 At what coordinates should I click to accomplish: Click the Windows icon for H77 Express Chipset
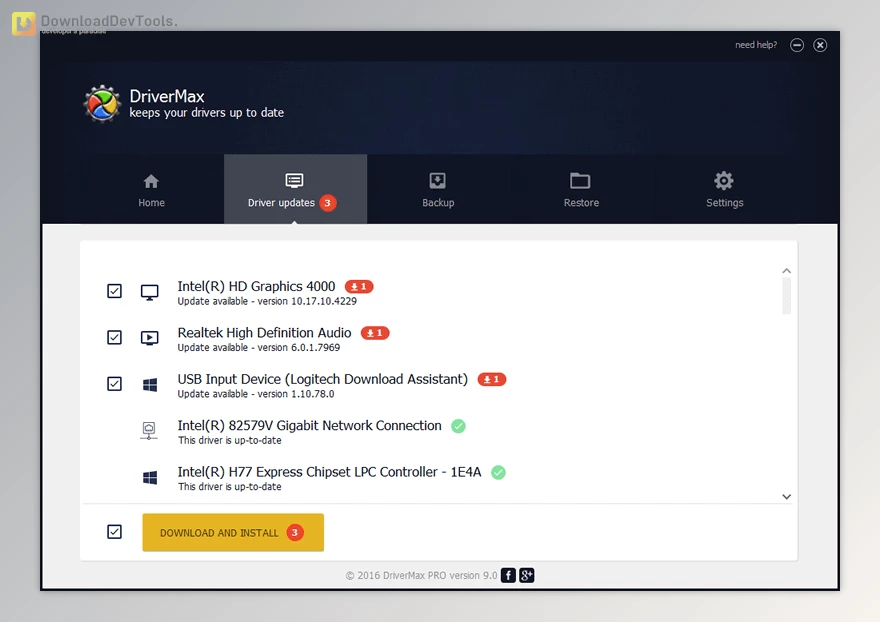[150, 477]
